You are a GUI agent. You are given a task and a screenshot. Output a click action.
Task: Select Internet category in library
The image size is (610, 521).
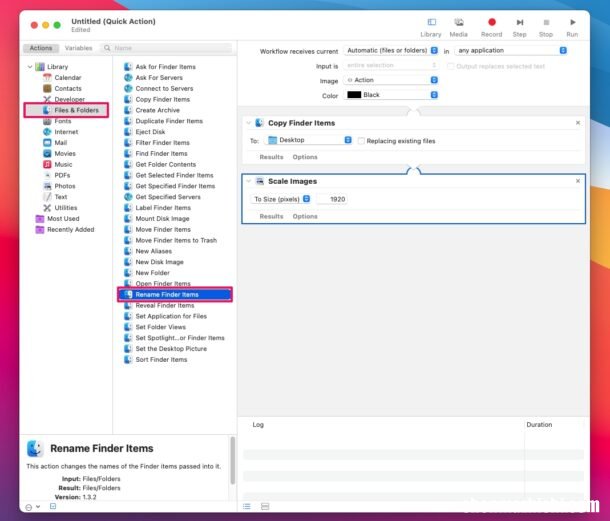pyautogui.click(x=66, y=132)
